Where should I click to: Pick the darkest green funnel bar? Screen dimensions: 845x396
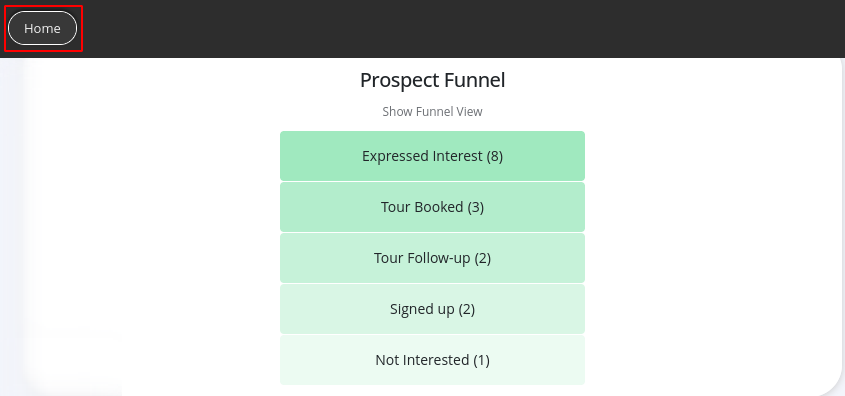click(432, 156)
